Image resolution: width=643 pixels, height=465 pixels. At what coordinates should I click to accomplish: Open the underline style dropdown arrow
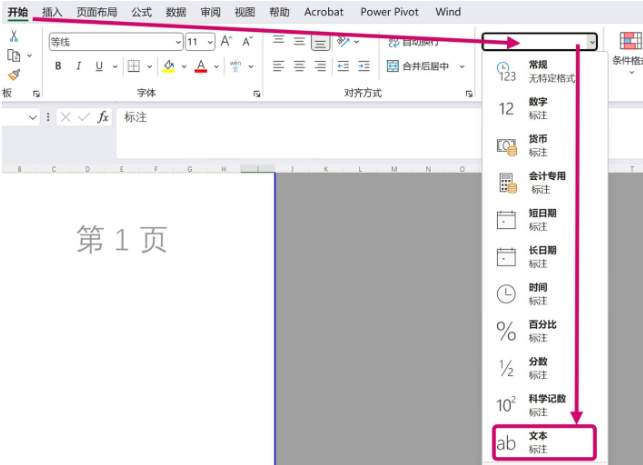[115, 66]
